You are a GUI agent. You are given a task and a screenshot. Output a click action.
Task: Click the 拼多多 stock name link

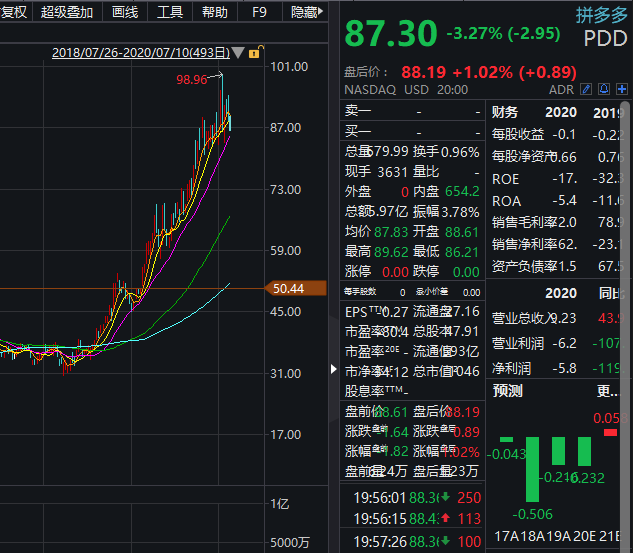[x=600, y=14]
